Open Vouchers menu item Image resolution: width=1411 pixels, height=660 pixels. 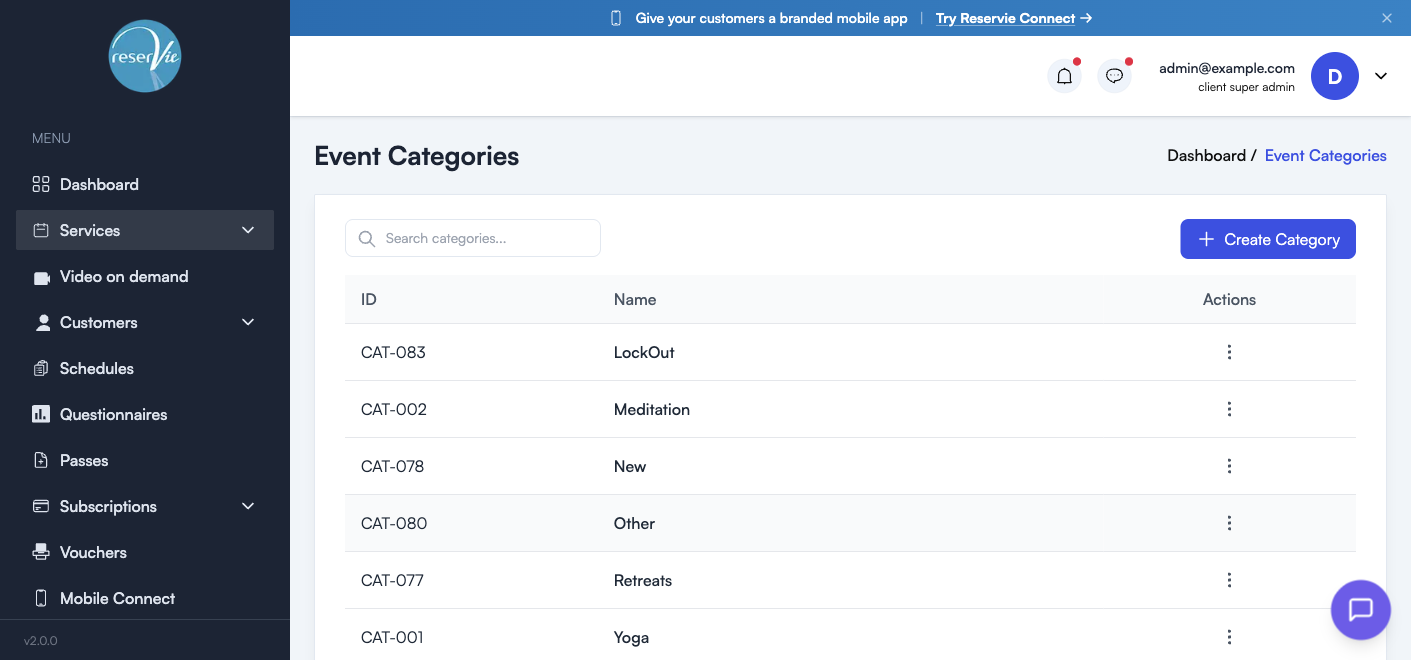click(145, 552)
